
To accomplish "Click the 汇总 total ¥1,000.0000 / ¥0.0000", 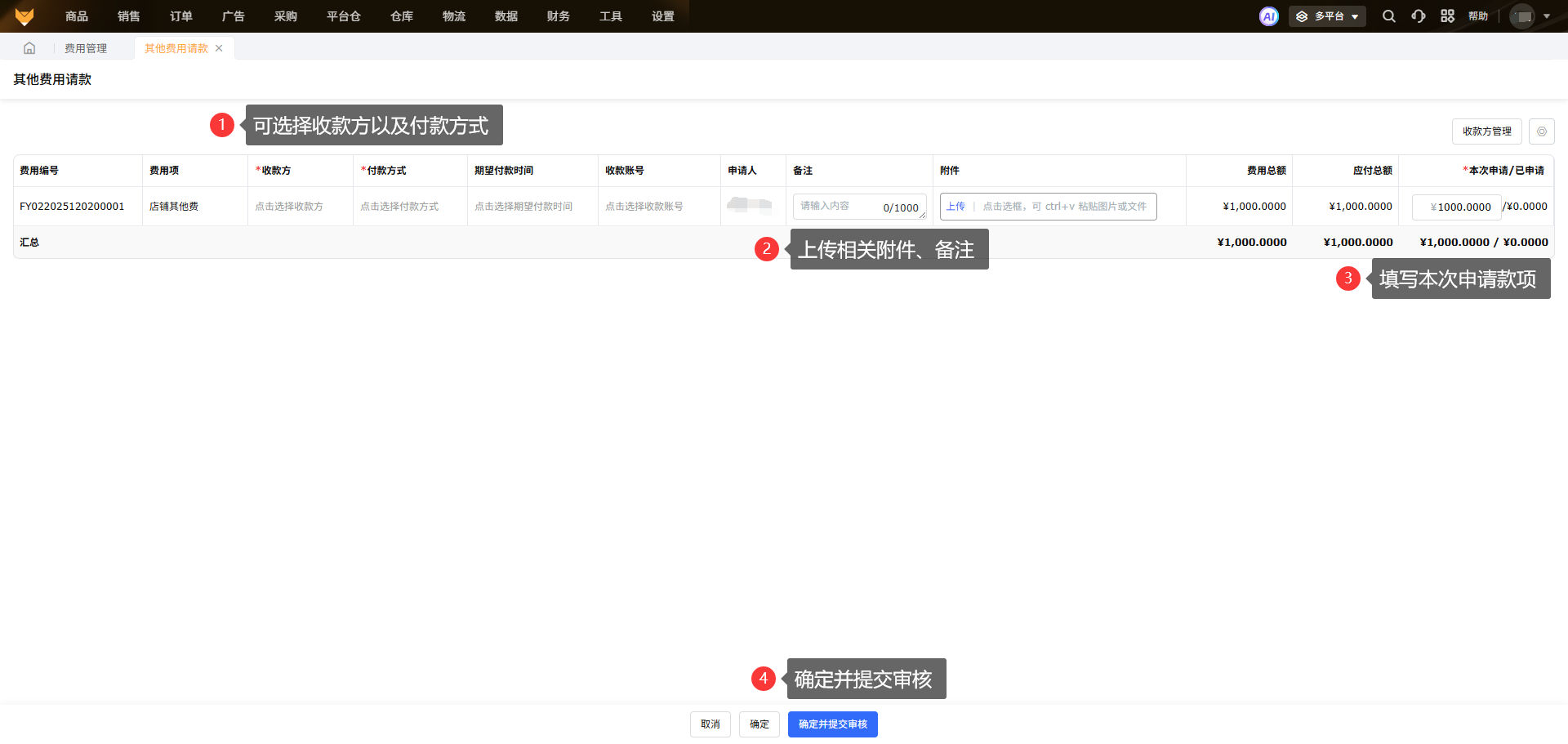I will 1484,243.
